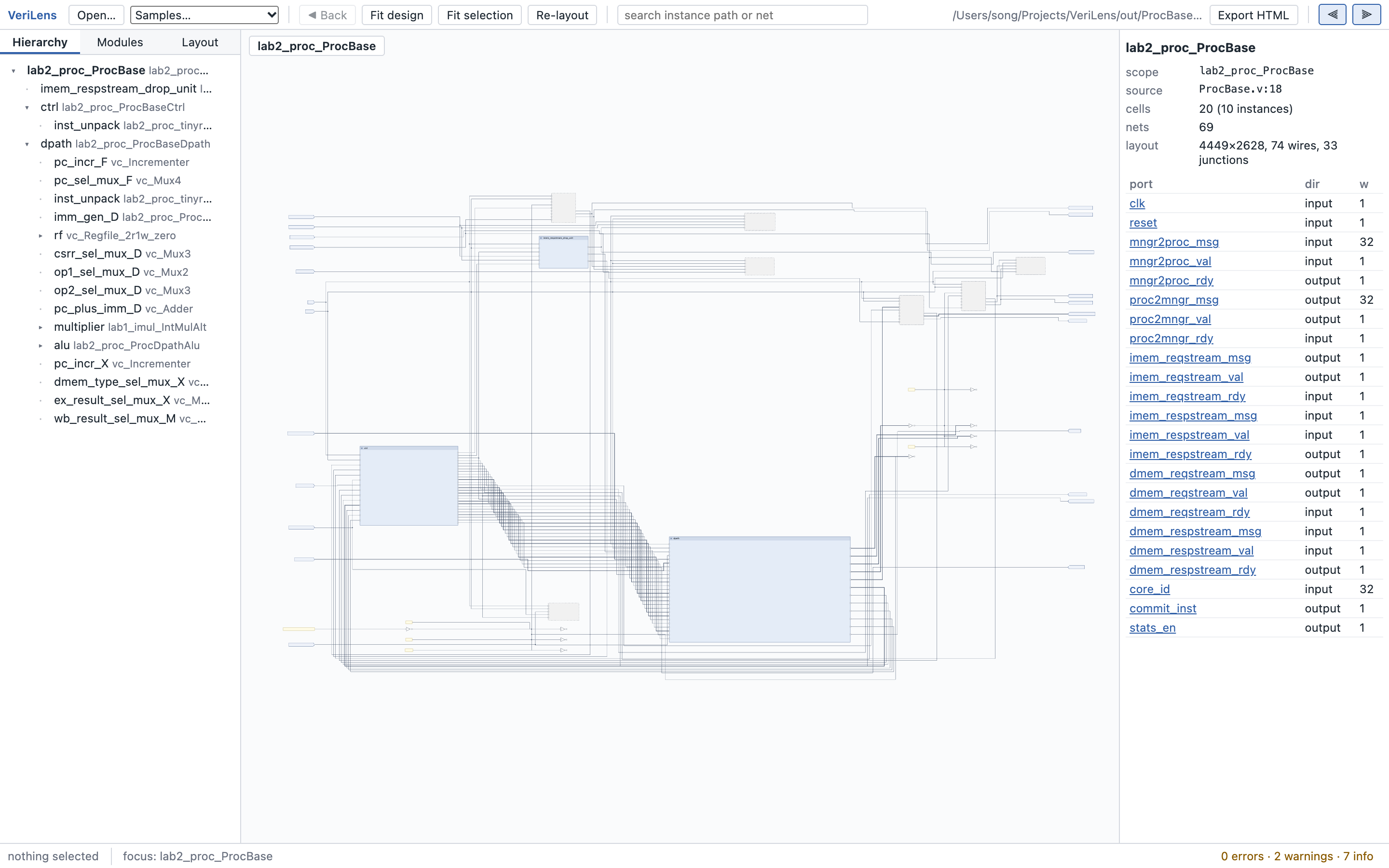Expand the multiplier tree node

pos(41,327)
